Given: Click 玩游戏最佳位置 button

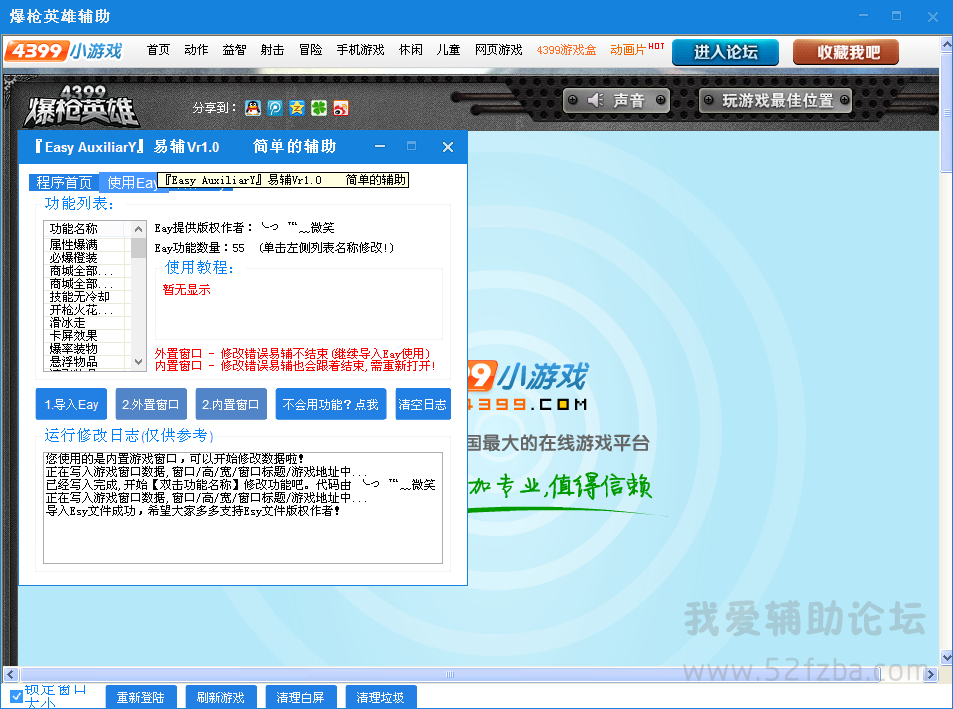Looking at the screenshot, I should [775, 100].
